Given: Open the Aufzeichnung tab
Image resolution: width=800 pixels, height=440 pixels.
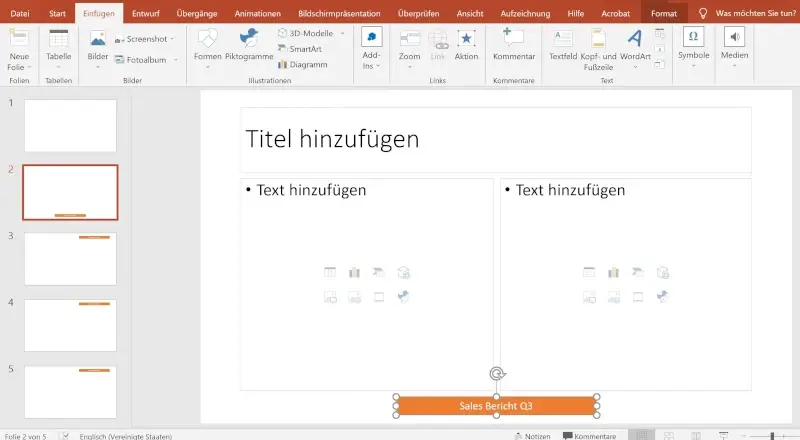Looking at the screenshot, I should (x=526, y=14).
